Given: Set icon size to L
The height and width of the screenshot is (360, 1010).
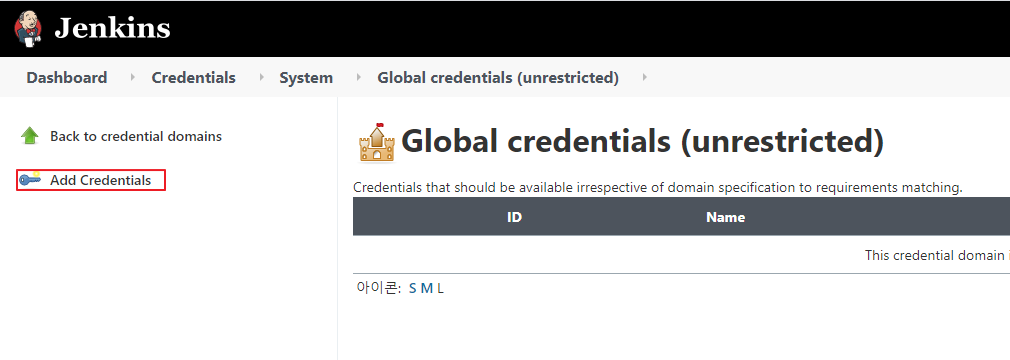Looking at the screenshot, I should [441, 289].
